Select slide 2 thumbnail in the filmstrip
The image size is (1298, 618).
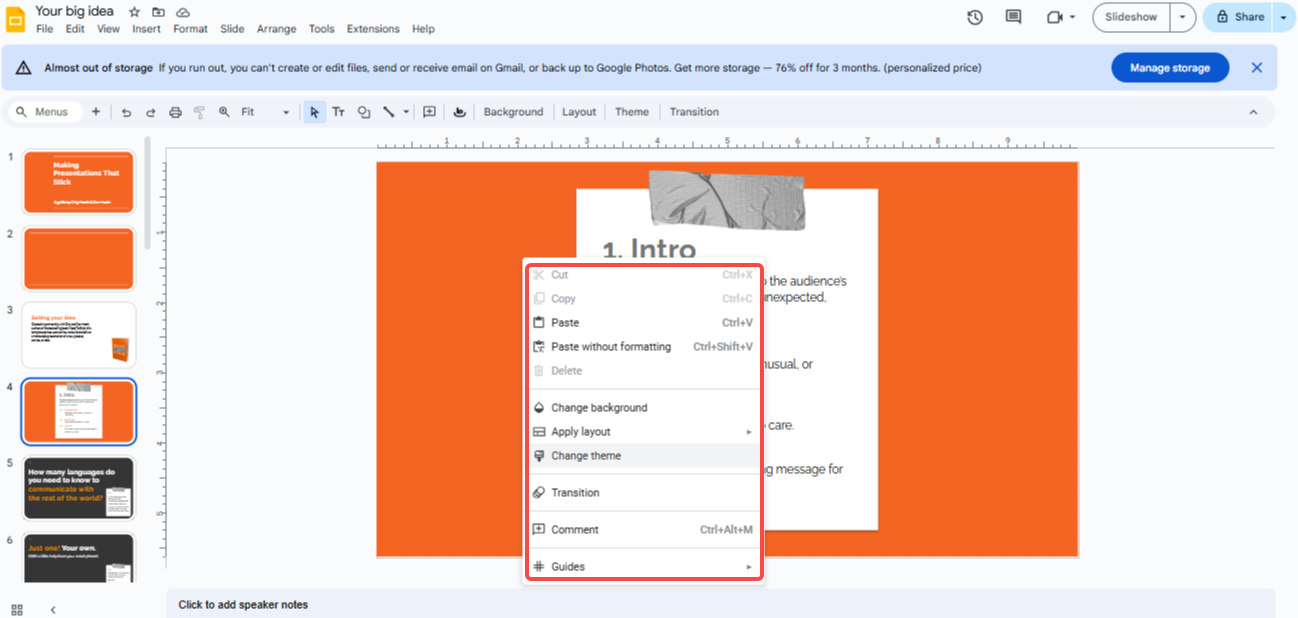click(78, 258)
